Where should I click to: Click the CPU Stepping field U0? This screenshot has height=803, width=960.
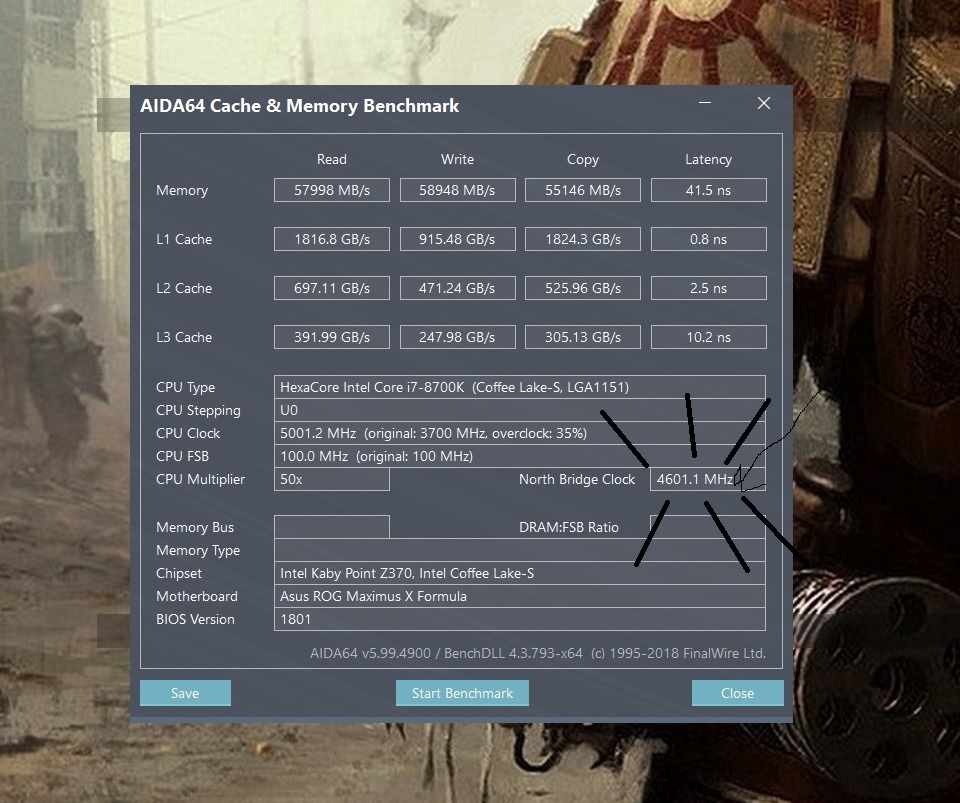point(520,410)
